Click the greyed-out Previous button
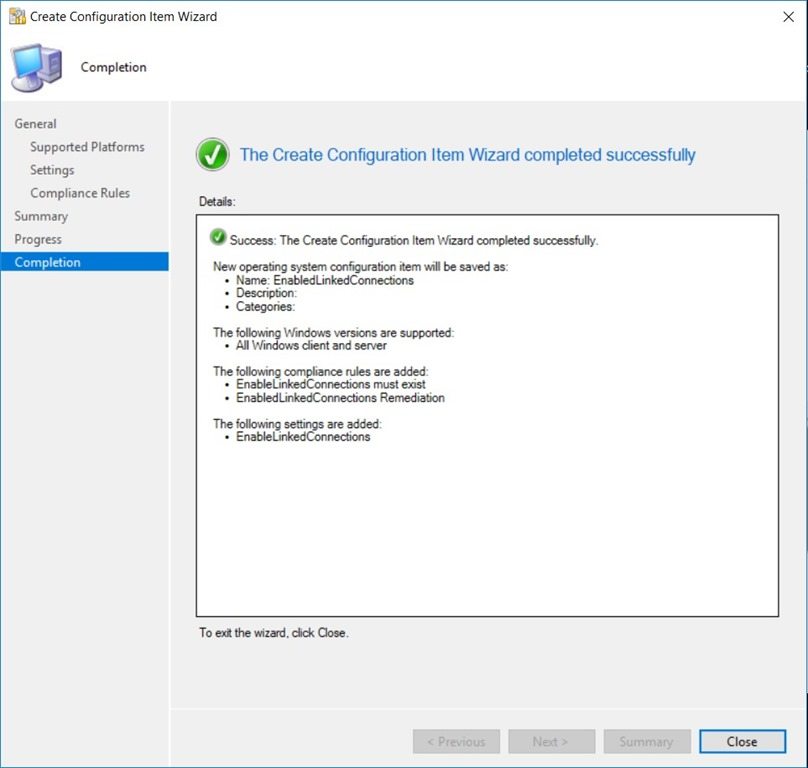This screenshot has width=808, height=768. [x=456, y=741]
